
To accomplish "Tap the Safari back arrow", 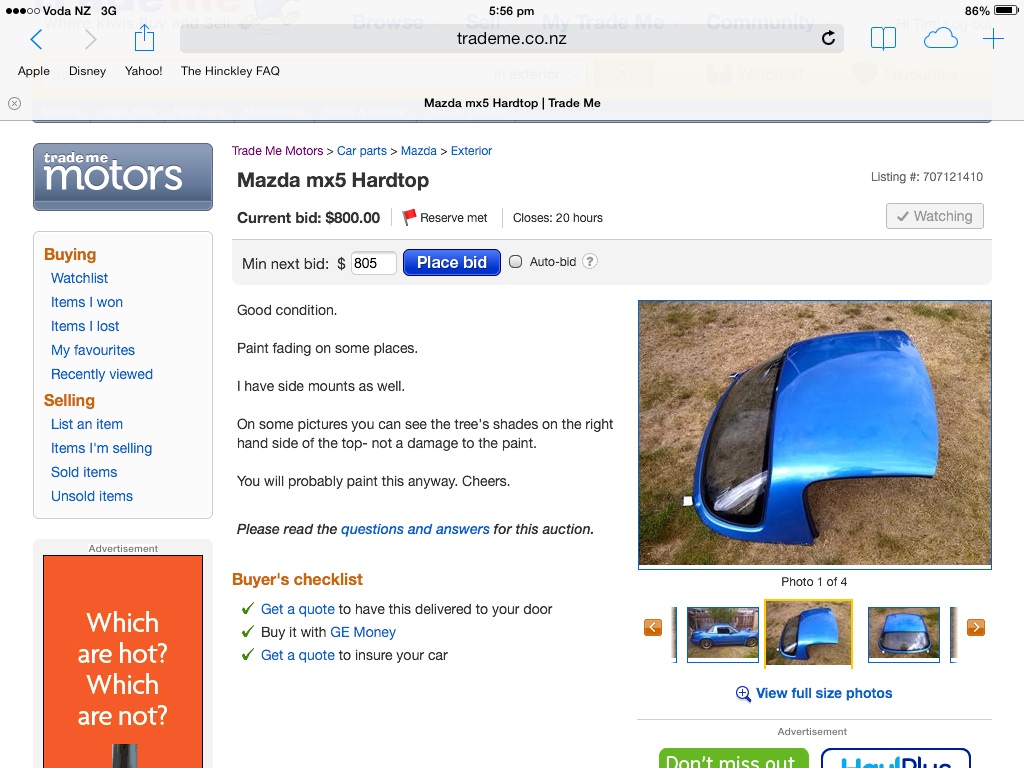I will (37, 39).
